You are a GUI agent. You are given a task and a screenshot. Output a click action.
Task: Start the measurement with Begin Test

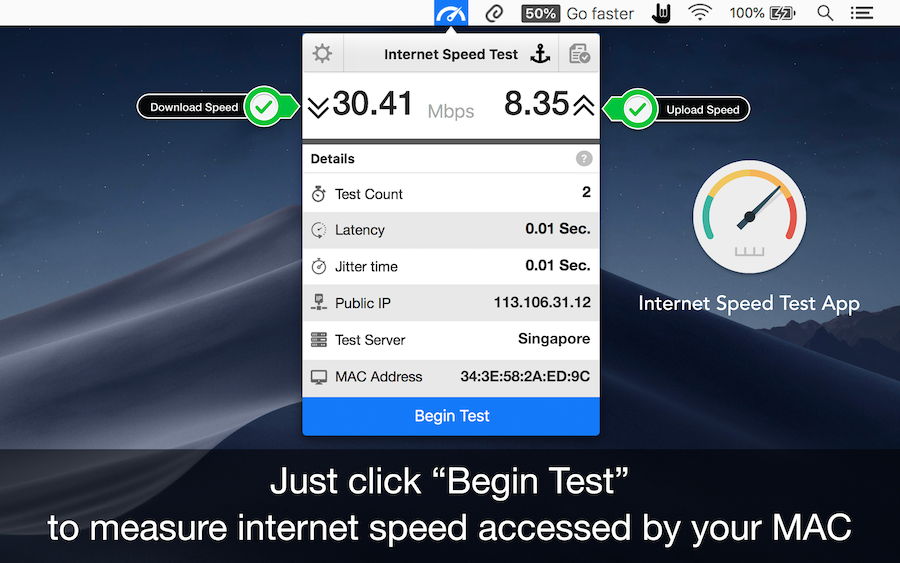[451, 416]
